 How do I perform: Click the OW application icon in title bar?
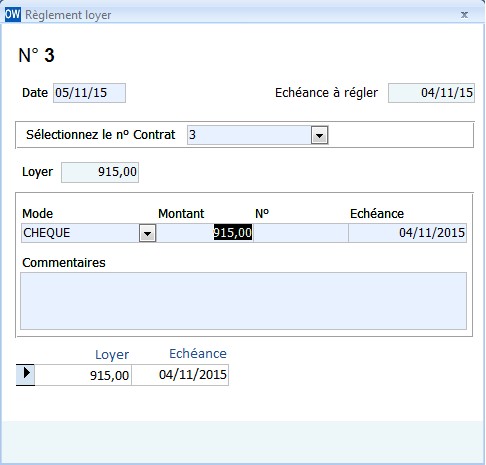(13, 15)
